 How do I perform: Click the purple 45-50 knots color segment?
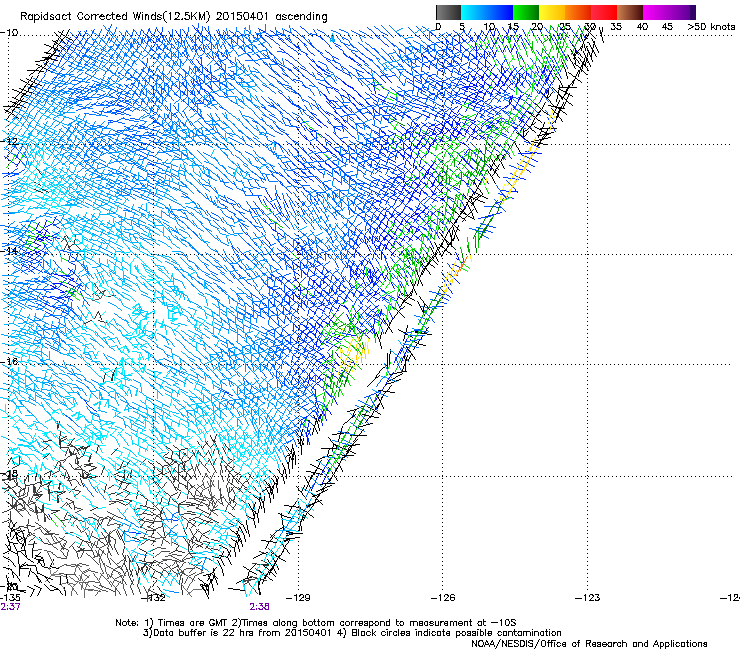[x=682, y=12]
